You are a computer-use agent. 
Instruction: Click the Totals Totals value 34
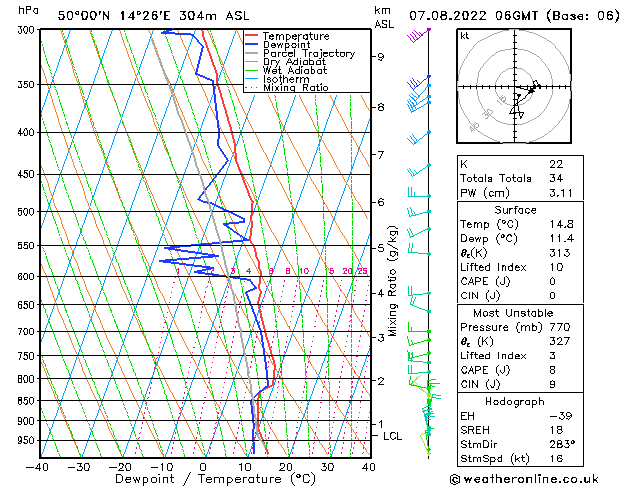[x=556, y=178]
